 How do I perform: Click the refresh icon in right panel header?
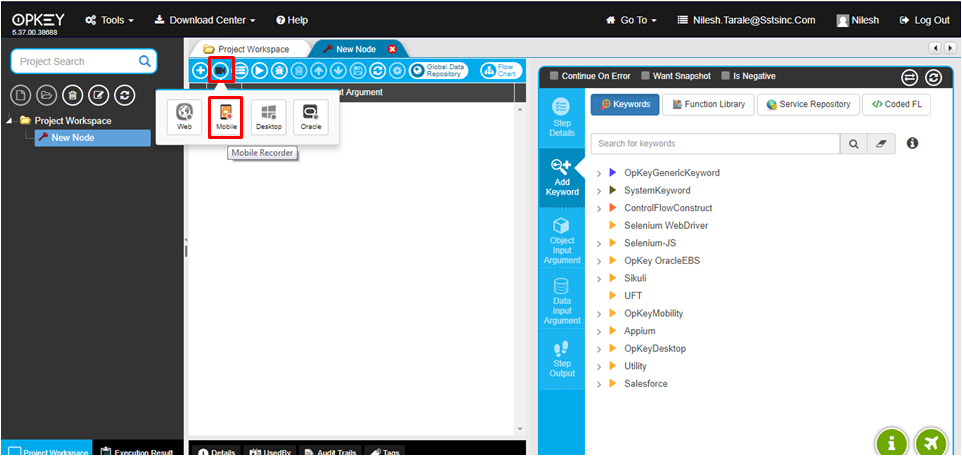click(933, 77)
